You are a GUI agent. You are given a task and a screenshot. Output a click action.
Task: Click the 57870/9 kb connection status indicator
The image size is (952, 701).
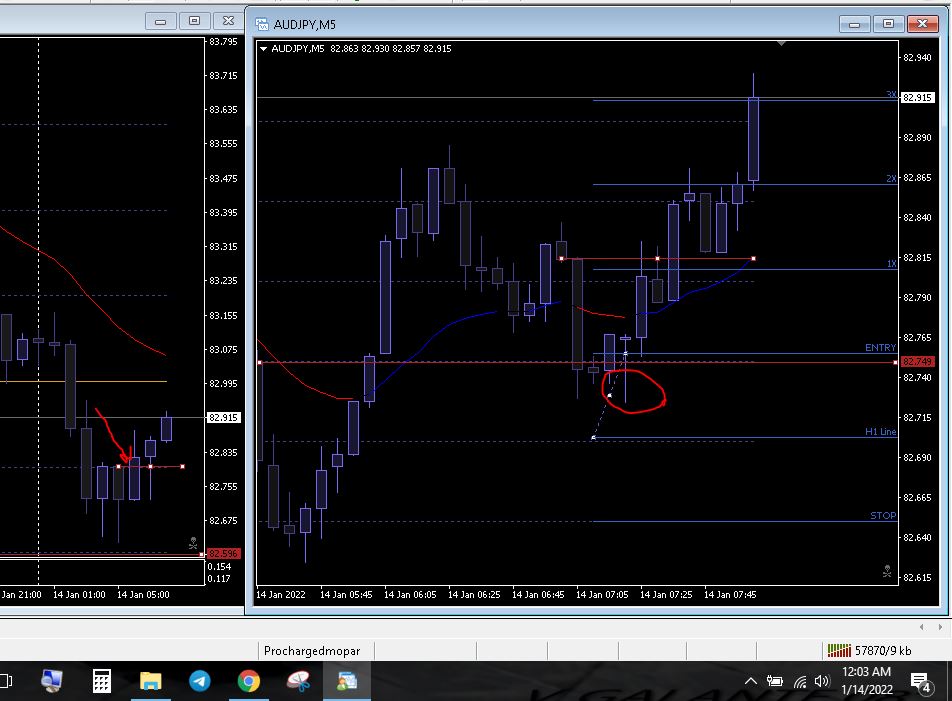point(869,651)
